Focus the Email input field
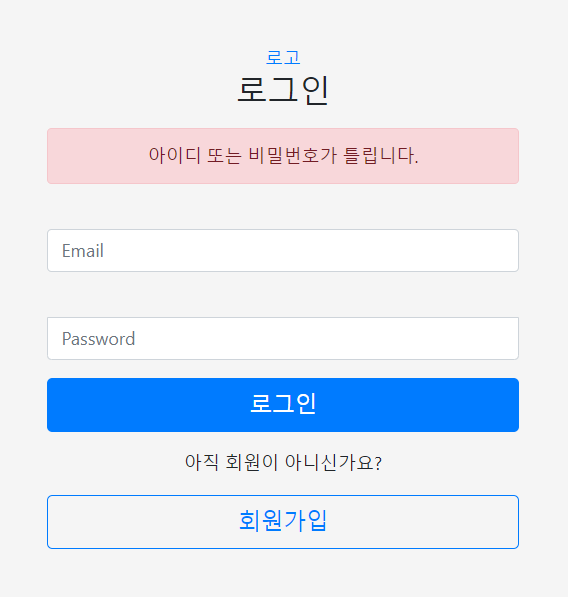This screenshot has height=597, width=568. [x=283, y=251]
